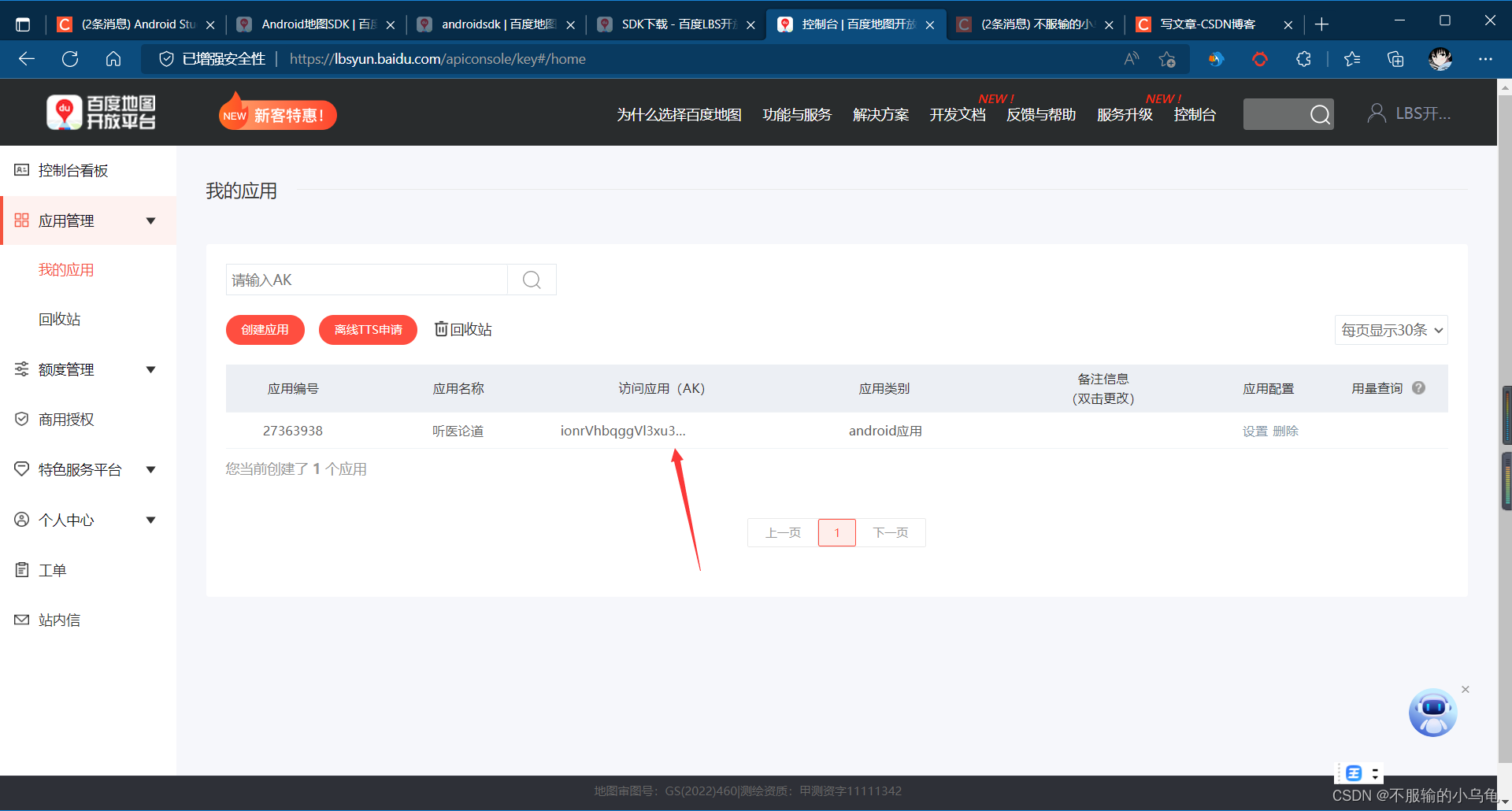Close the SDK下载 tab
Viewport: 1512px width, 811px height.
pos(750,24)
